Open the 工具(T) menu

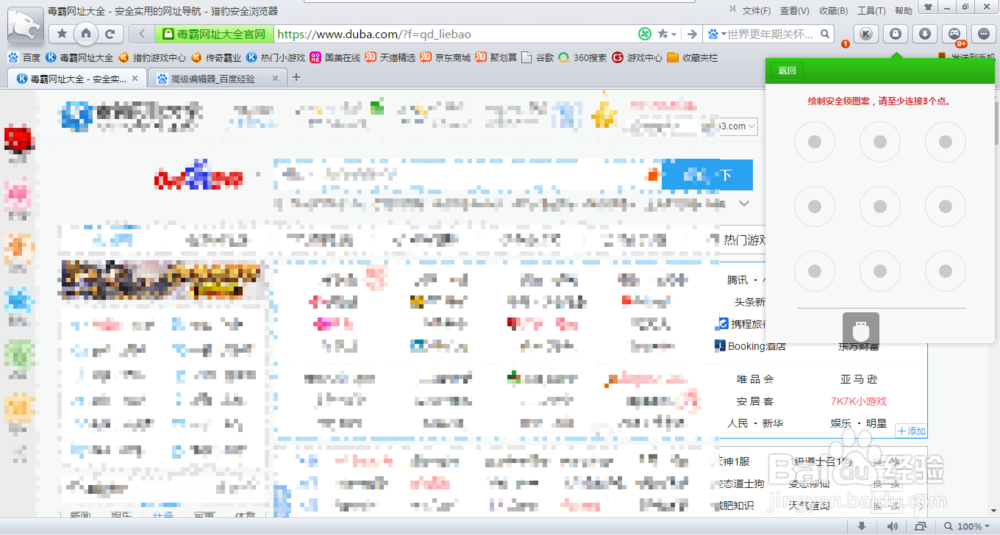click(x=871, y=11)
